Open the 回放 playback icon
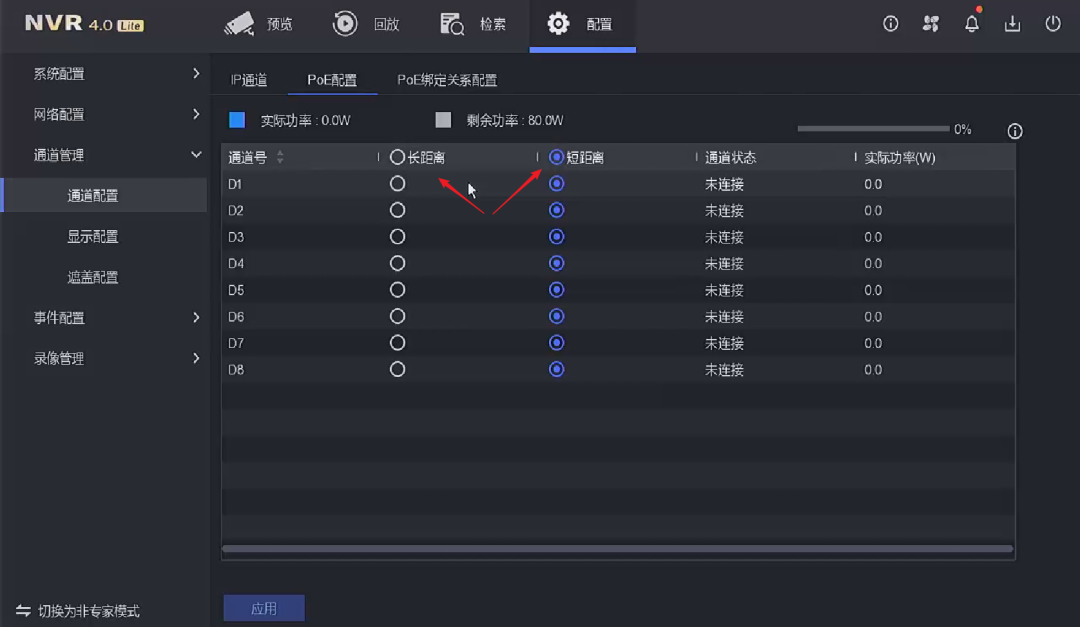Screen dimensions: 1080x627 point(344,24)
